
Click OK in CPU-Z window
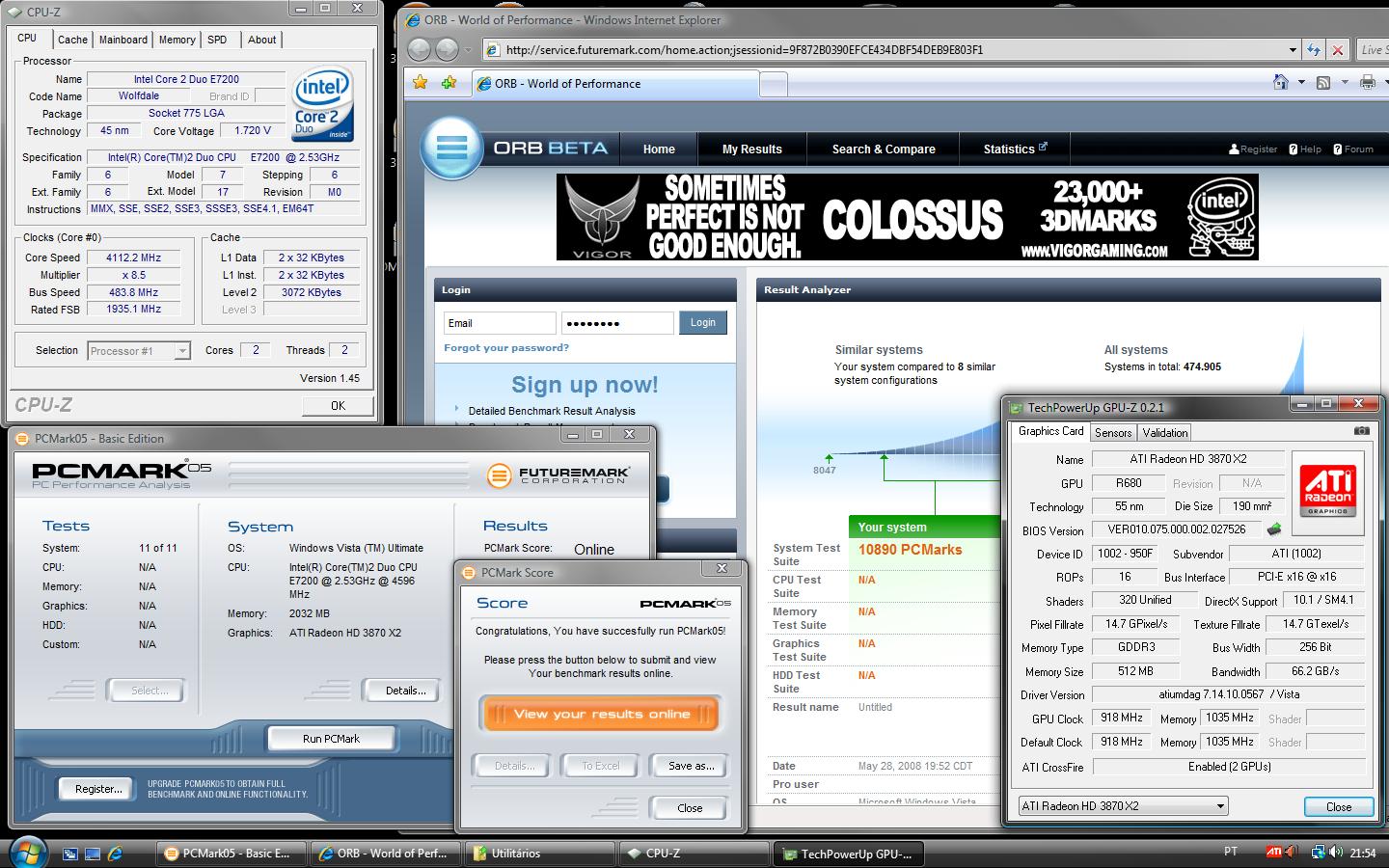pyautogui.click(x=338, y=406)
